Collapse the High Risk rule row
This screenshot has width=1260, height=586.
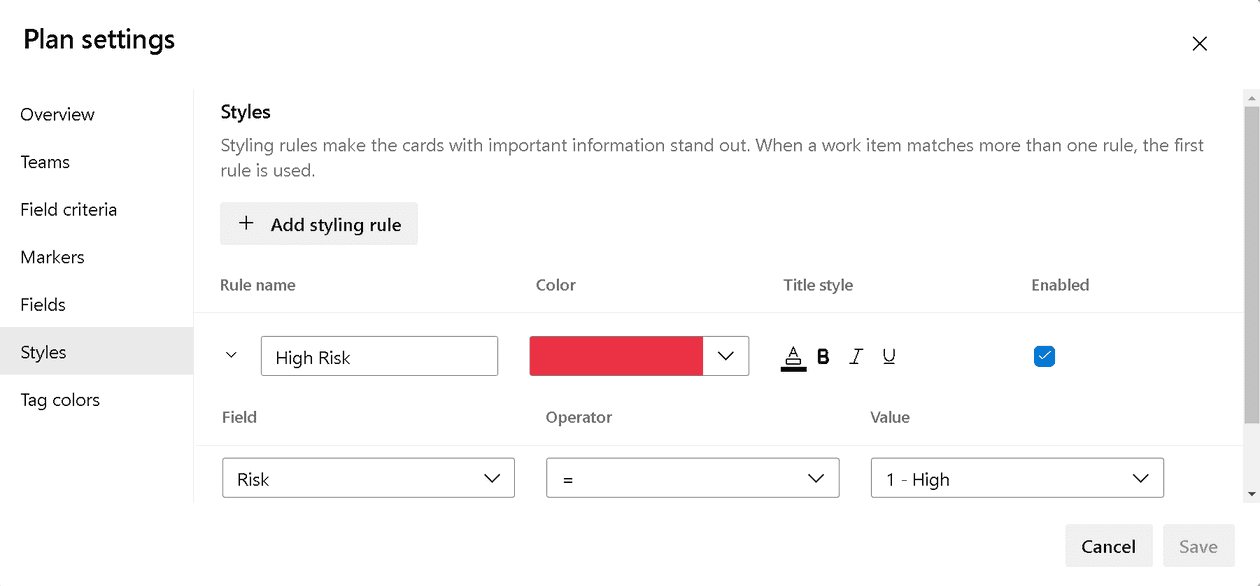click(231, 355)
